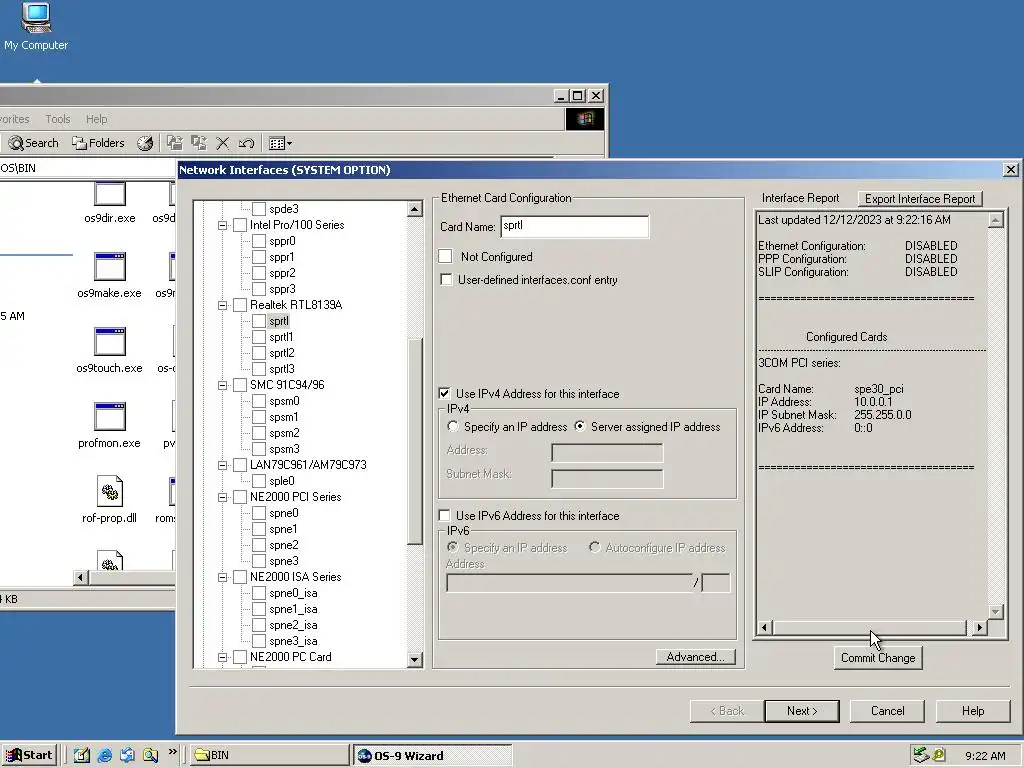The width and height of the screenshot is (1024, 768).
Task: Click the Card Name text field
Action: point(575,227)
